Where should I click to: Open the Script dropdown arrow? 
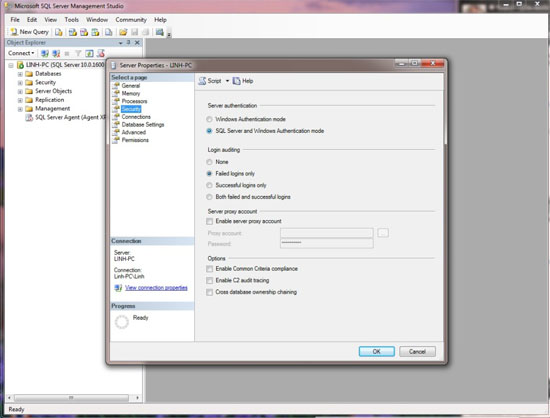pos(227,81)
